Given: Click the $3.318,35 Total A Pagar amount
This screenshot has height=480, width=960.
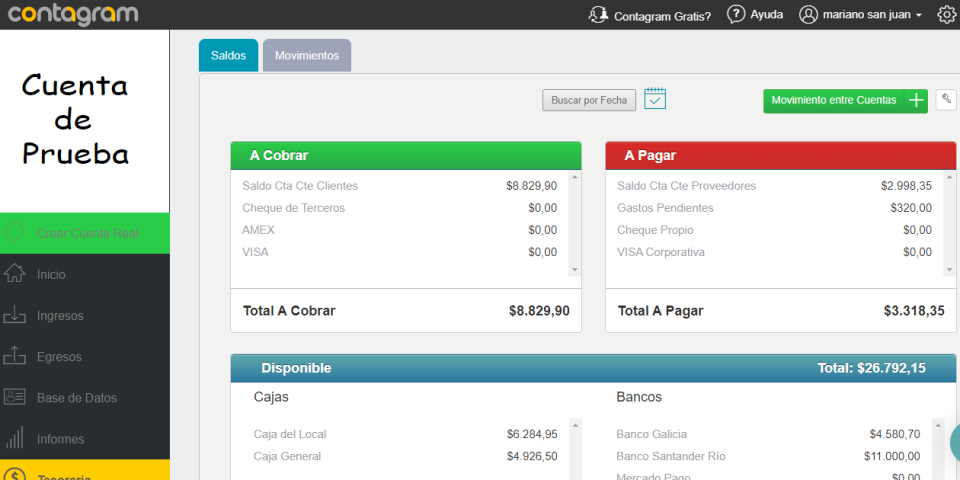Looking at the screenshot, I should (x=914, y=310).
